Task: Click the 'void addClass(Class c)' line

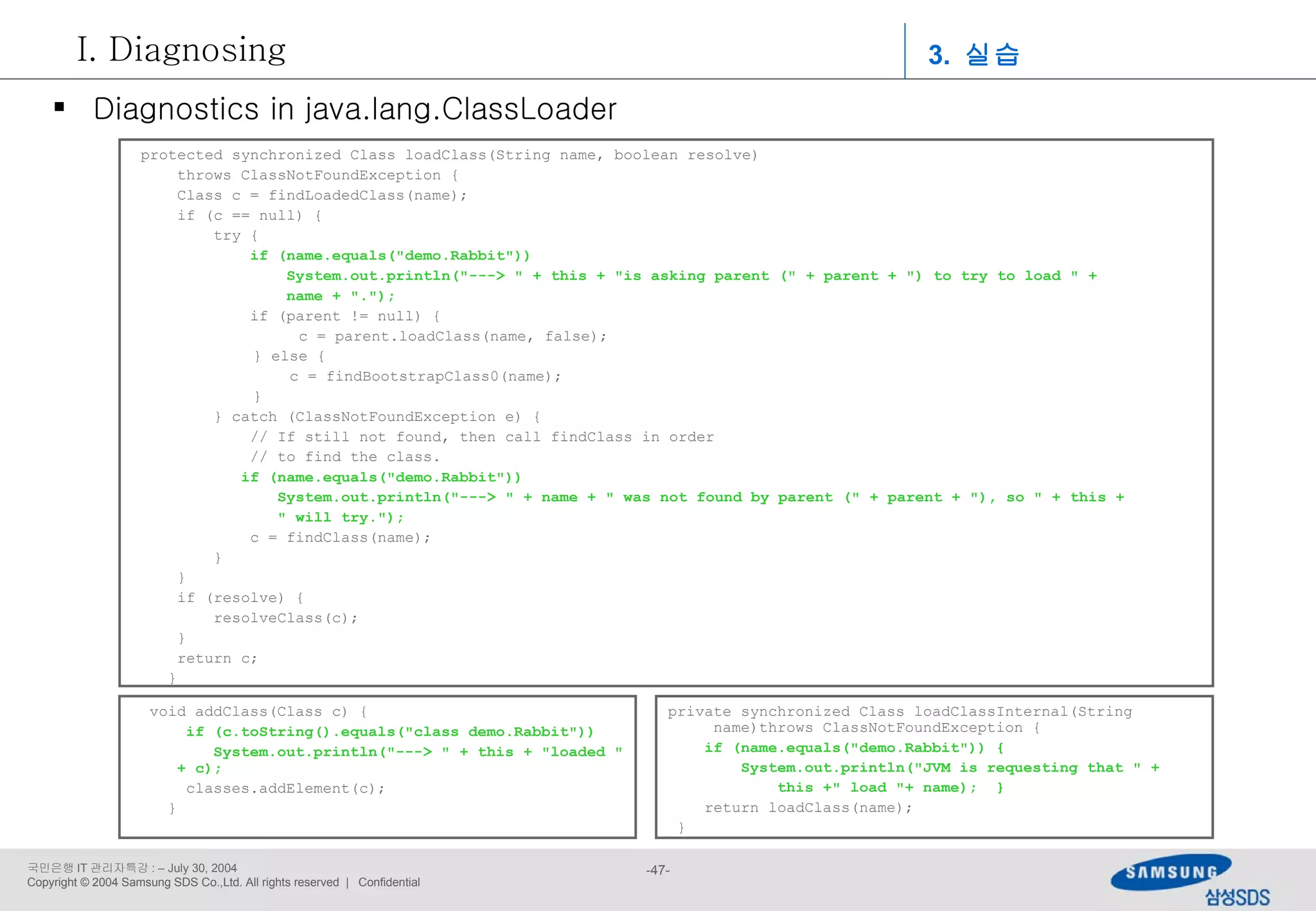Action: (258, 712)
